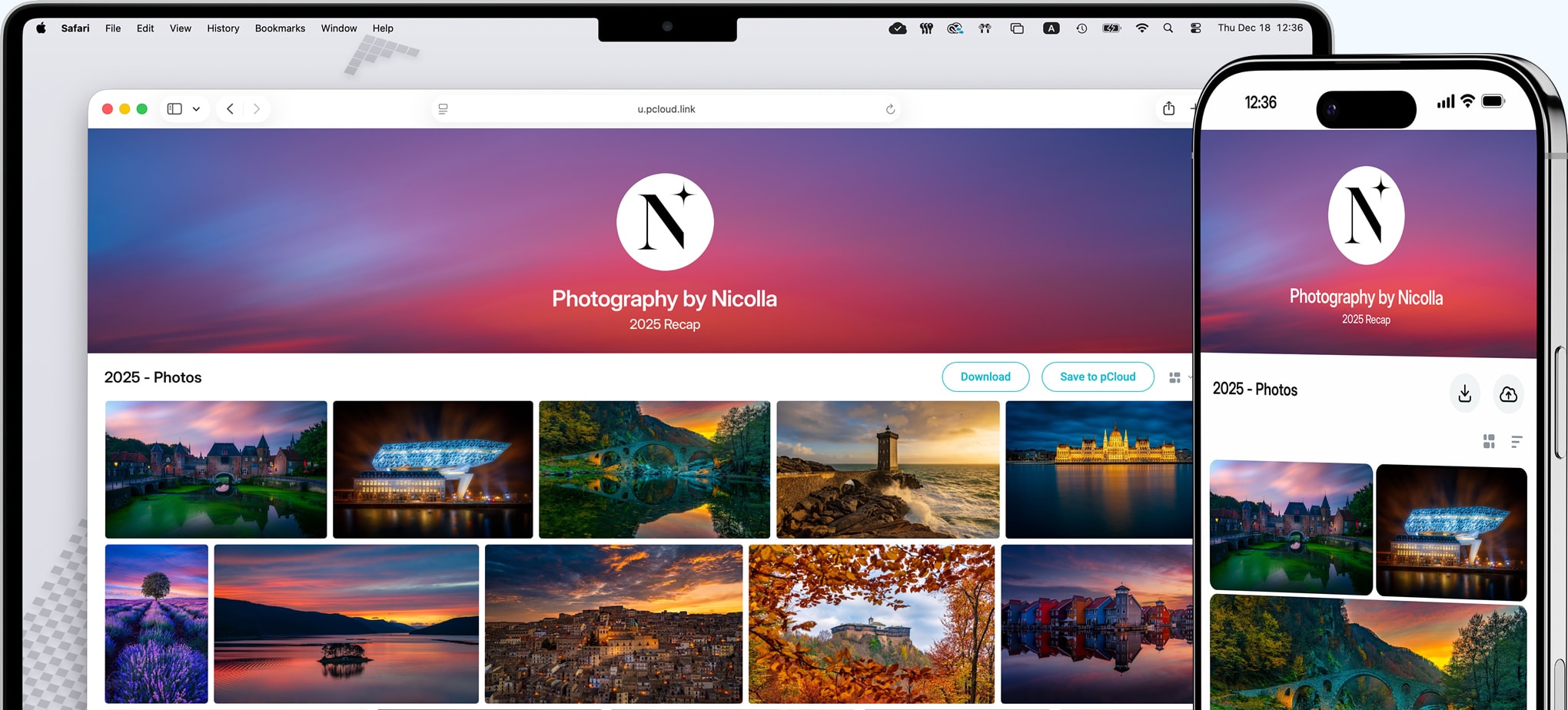Expand the sidebar dropdown chevron
The image size is (1568, 710).
tap(196, 109)
